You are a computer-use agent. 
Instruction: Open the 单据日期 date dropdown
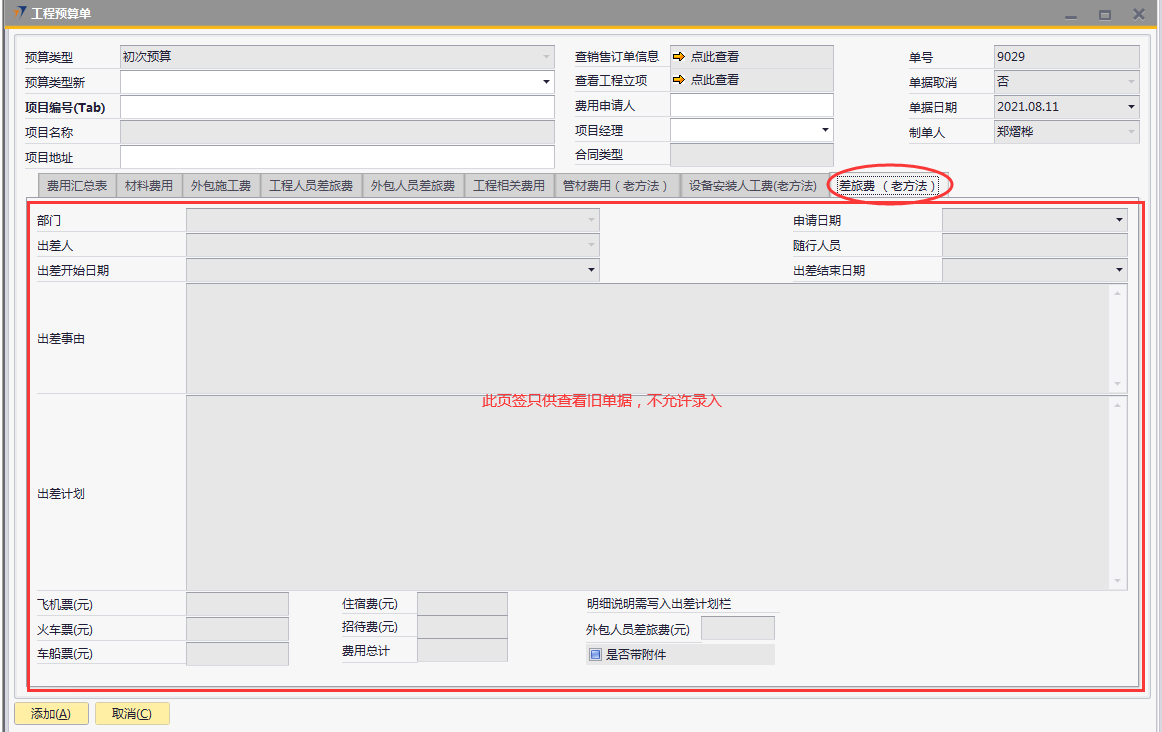pos(1131,107)
